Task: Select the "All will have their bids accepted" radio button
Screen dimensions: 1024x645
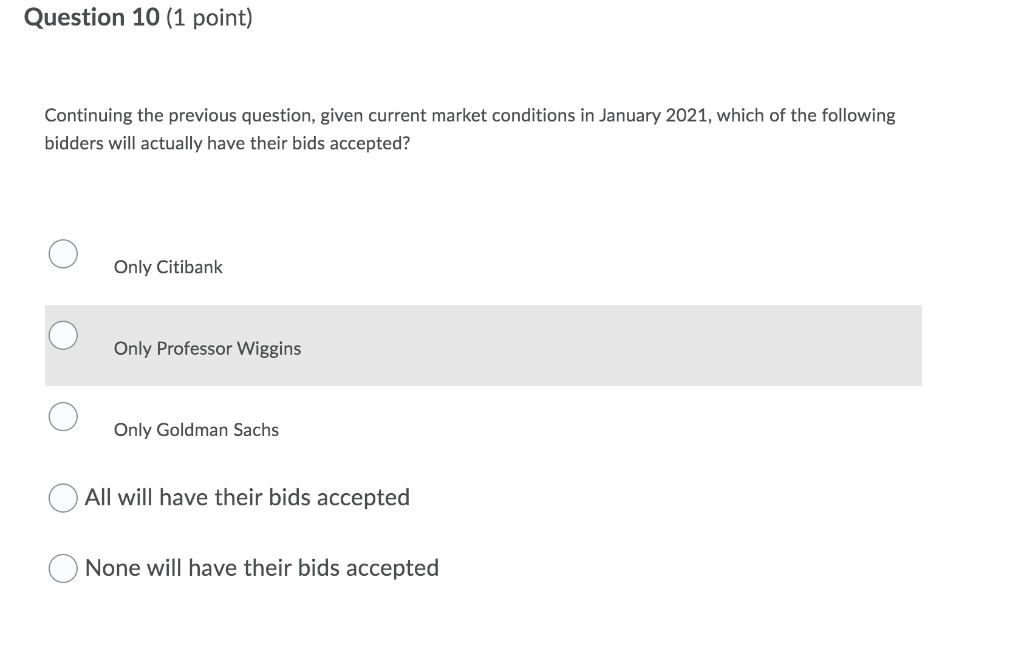Action: [x=62, y=497]
